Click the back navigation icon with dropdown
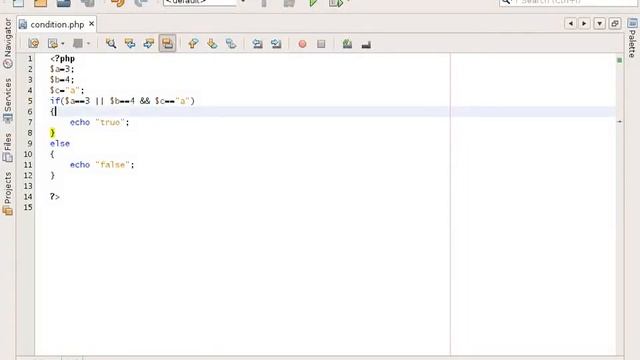640x360 pixels. point(52,44)
